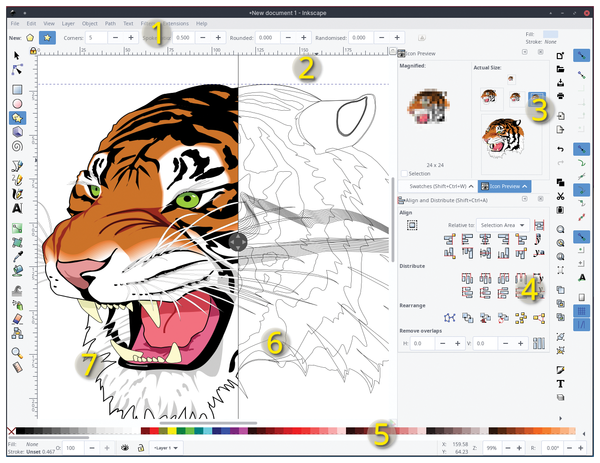Image resolution: width=600 pixels, height=463 pixels.
Task: Select the black palette swatch
Action: pyautogui.click(x=21, y=431)
